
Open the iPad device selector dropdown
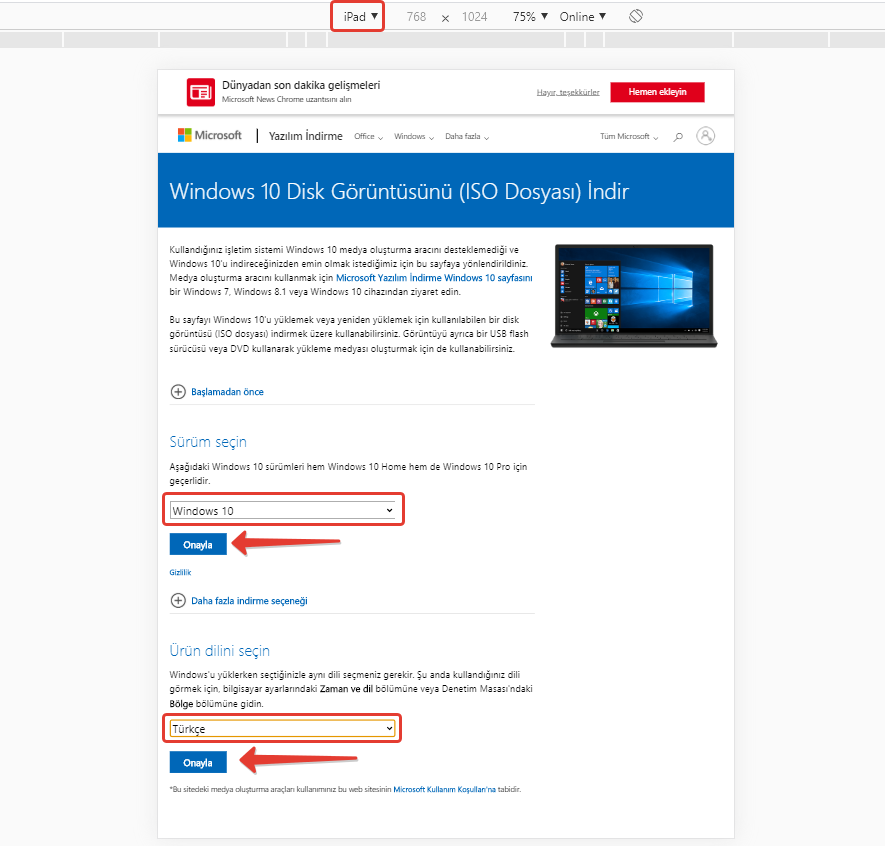[359, 17]
